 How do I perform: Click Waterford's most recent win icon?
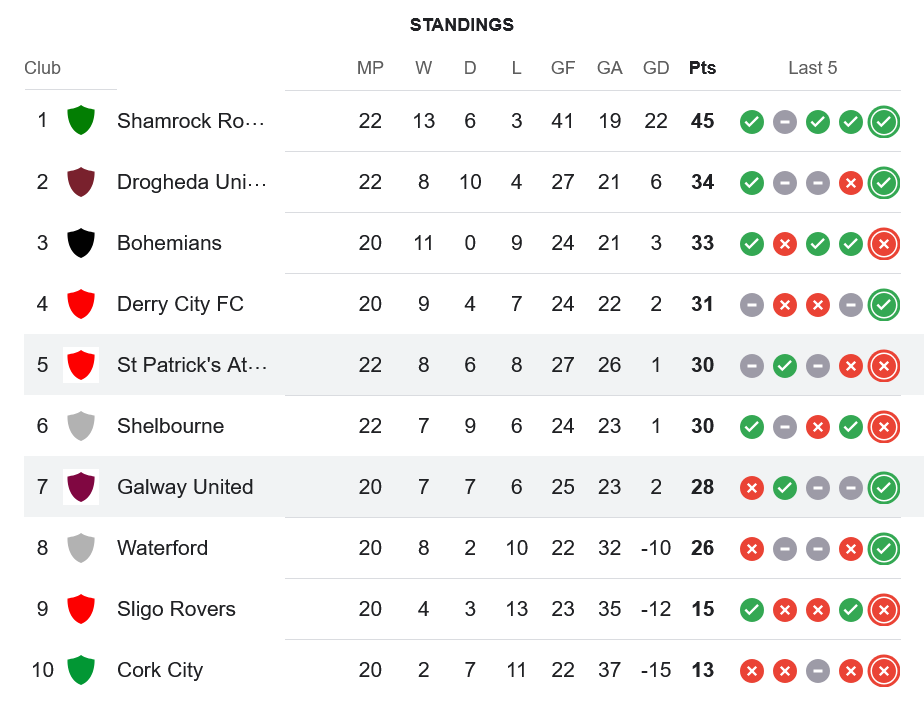883,549
